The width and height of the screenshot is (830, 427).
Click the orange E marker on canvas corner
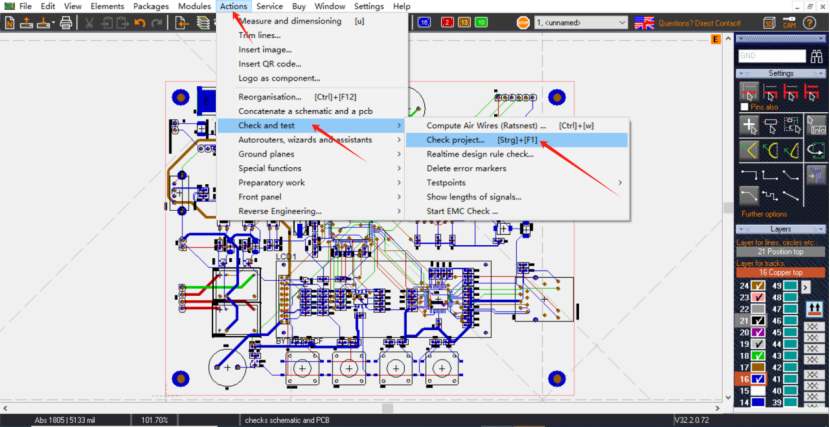pos(716,39)
